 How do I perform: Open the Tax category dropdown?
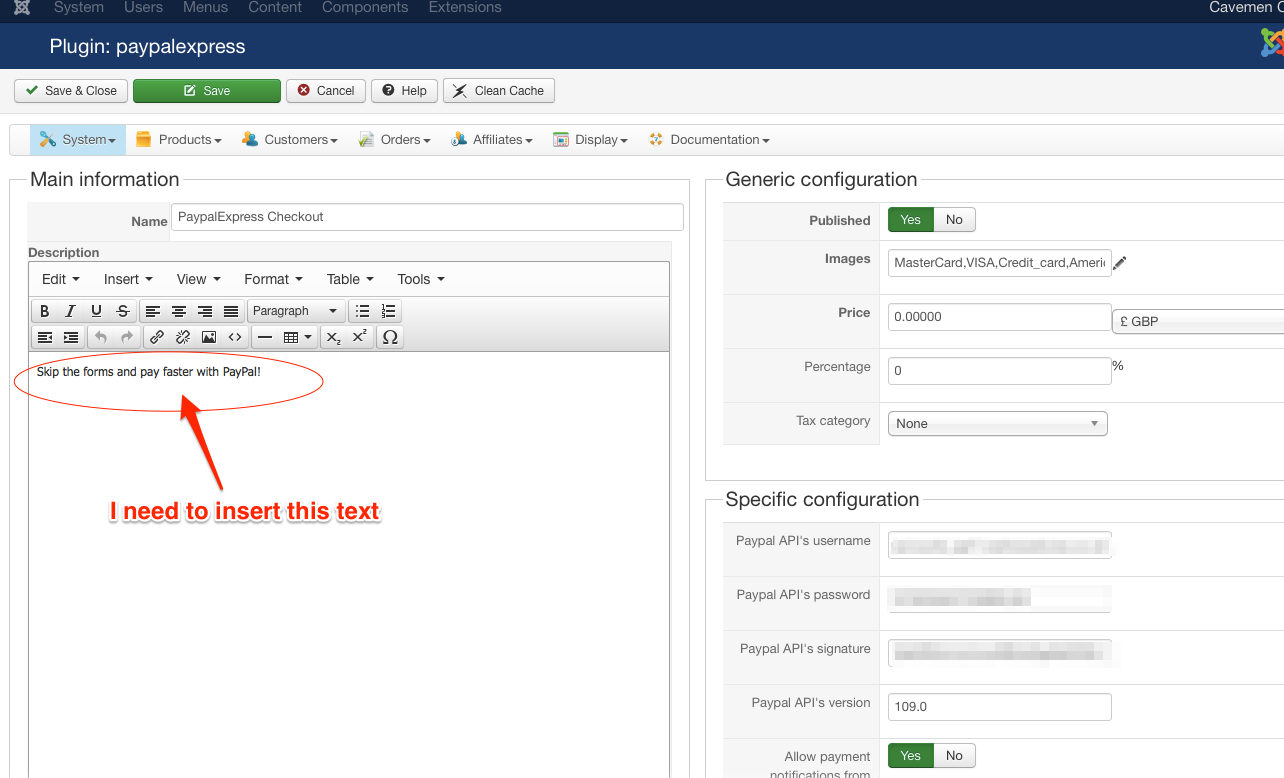click(x=998, y=424)
